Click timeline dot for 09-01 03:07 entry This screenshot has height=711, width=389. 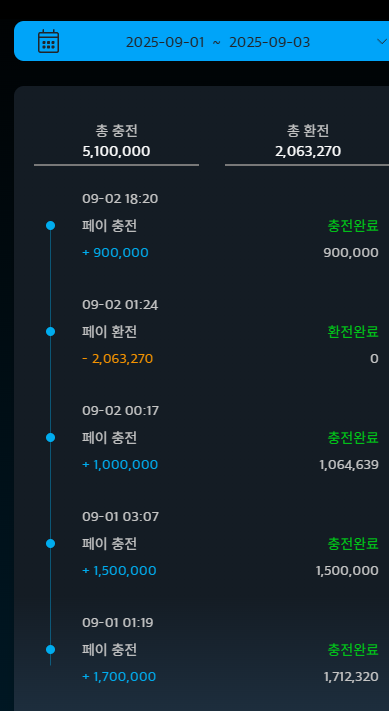pos(50,543)
